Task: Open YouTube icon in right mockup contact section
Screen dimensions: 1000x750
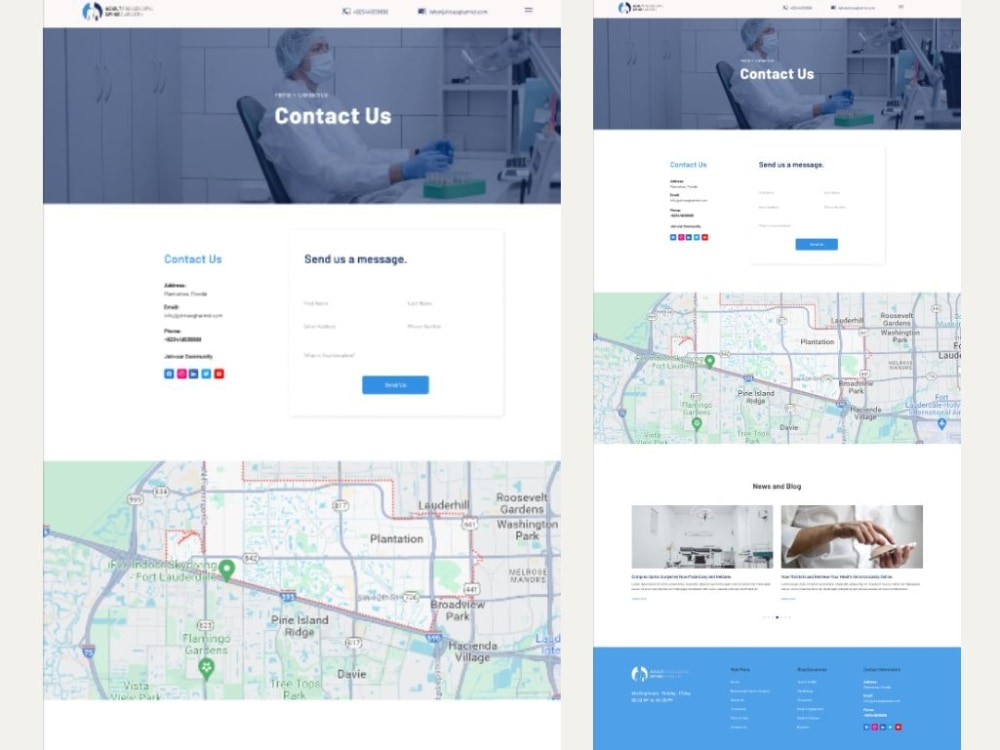Action: click(x=705, y=237)
